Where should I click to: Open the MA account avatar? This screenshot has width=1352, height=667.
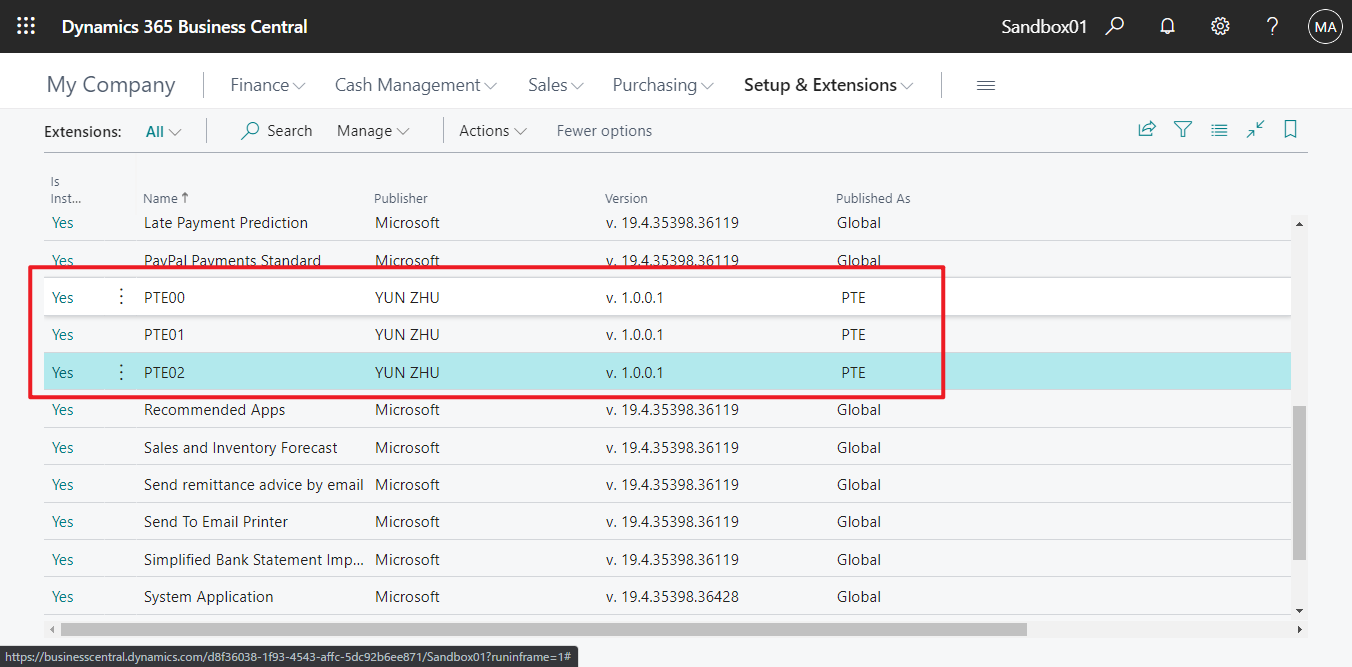coord(1325,26)
